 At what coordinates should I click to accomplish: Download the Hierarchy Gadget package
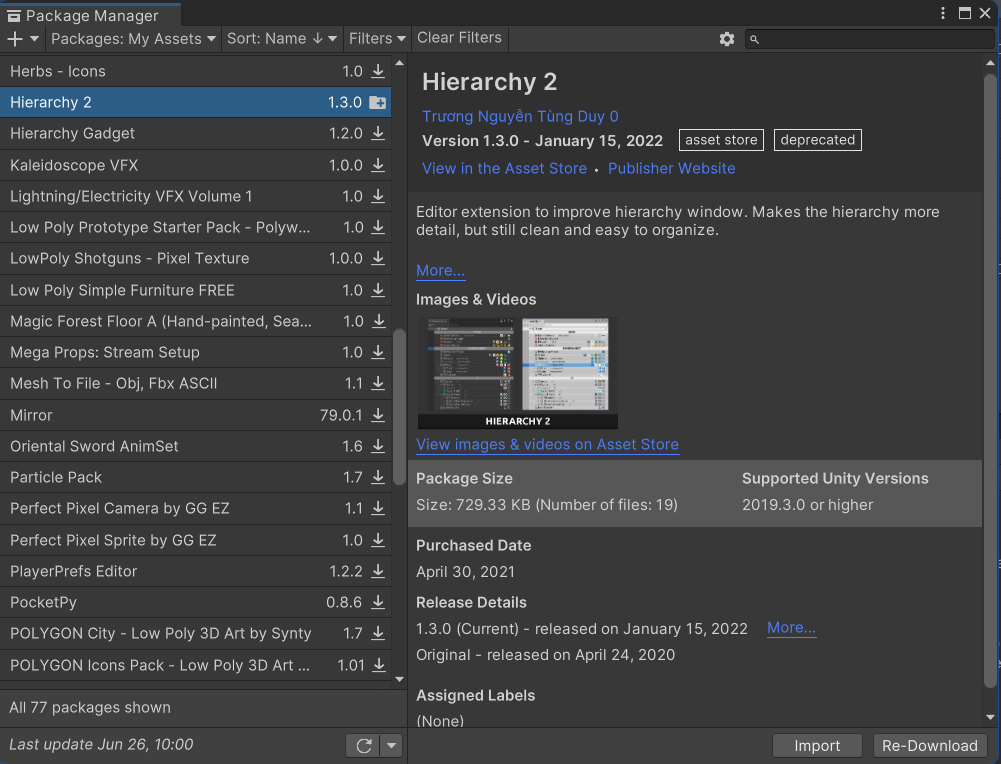tap(378, 133)
